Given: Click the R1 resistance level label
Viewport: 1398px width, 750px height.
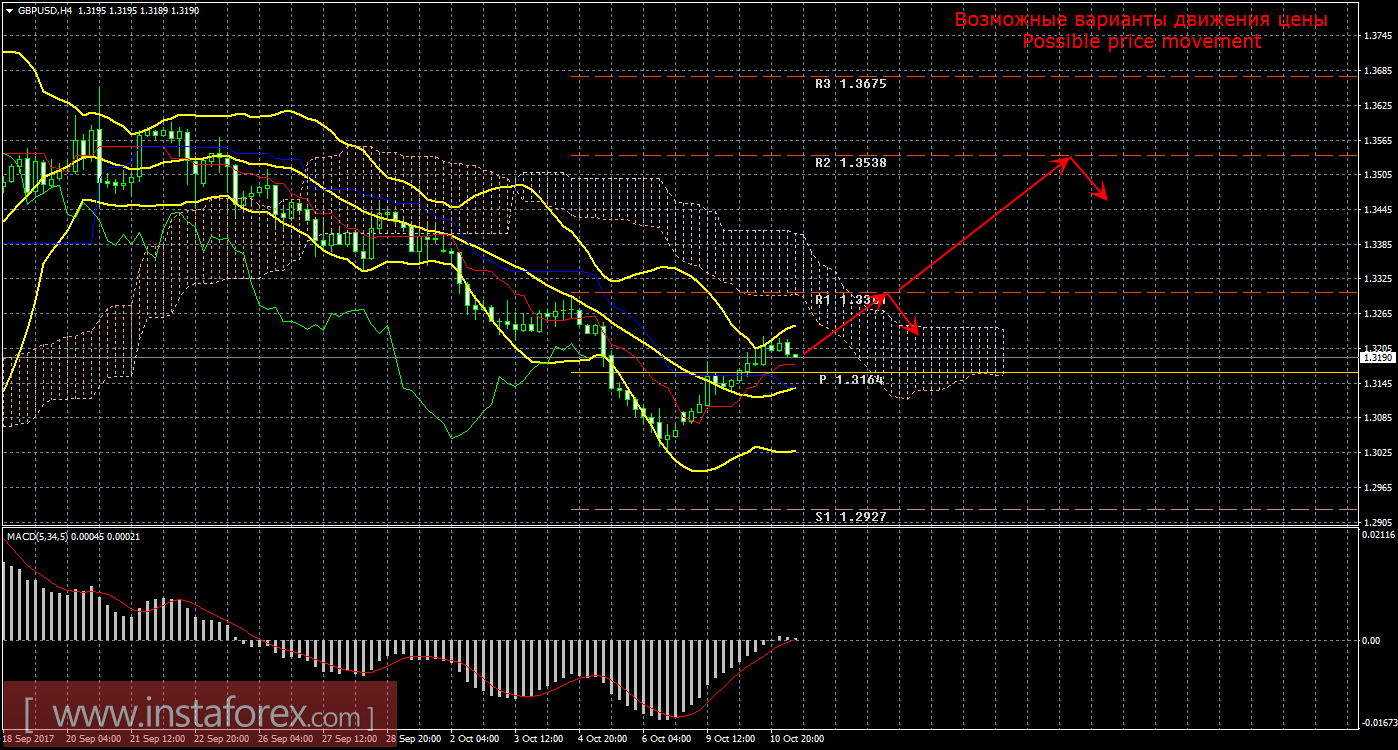Looking at the screenshot, I should click(x=848, y=300).
